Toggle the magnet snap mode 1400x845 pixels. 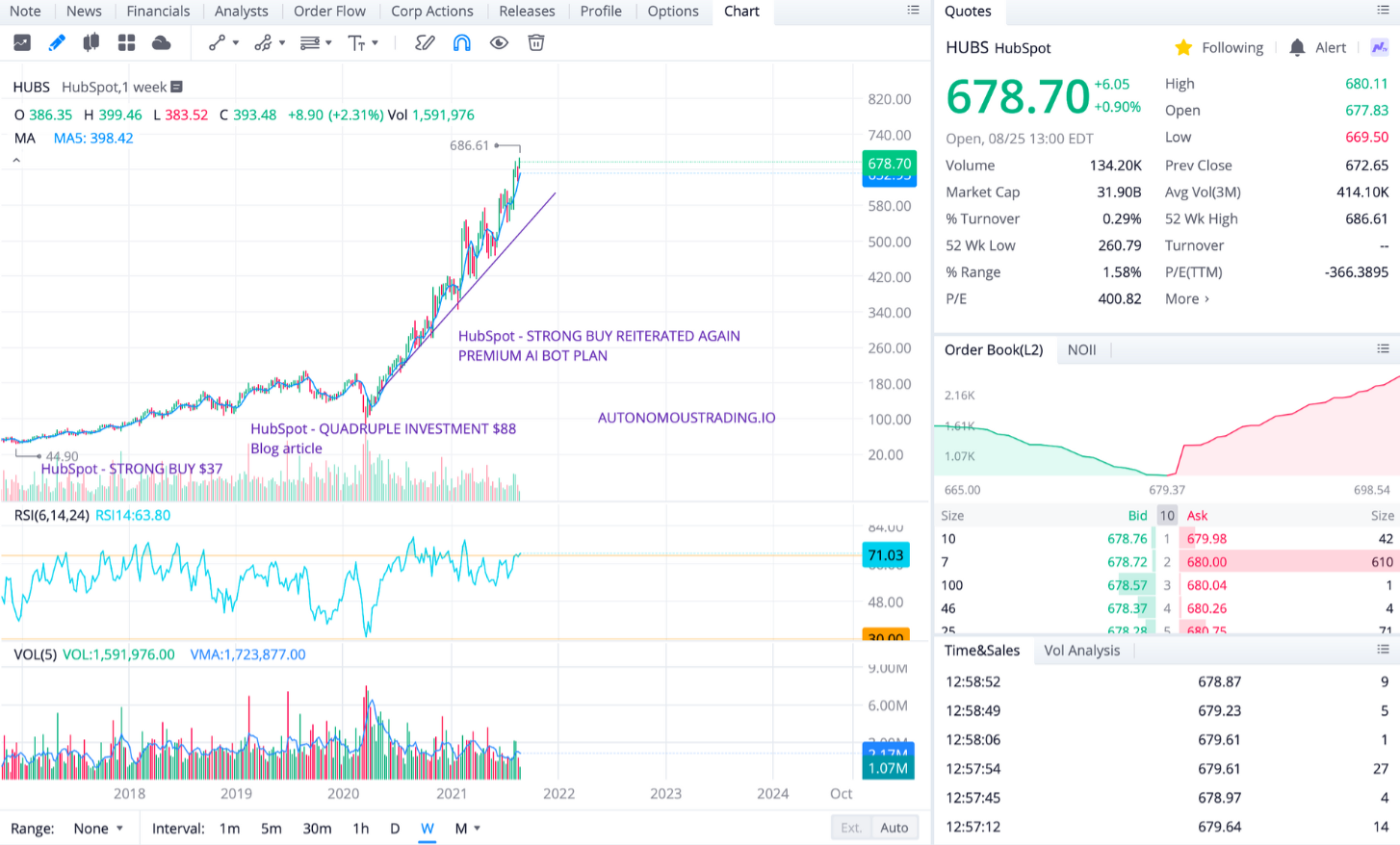click(x=462, y=43)
